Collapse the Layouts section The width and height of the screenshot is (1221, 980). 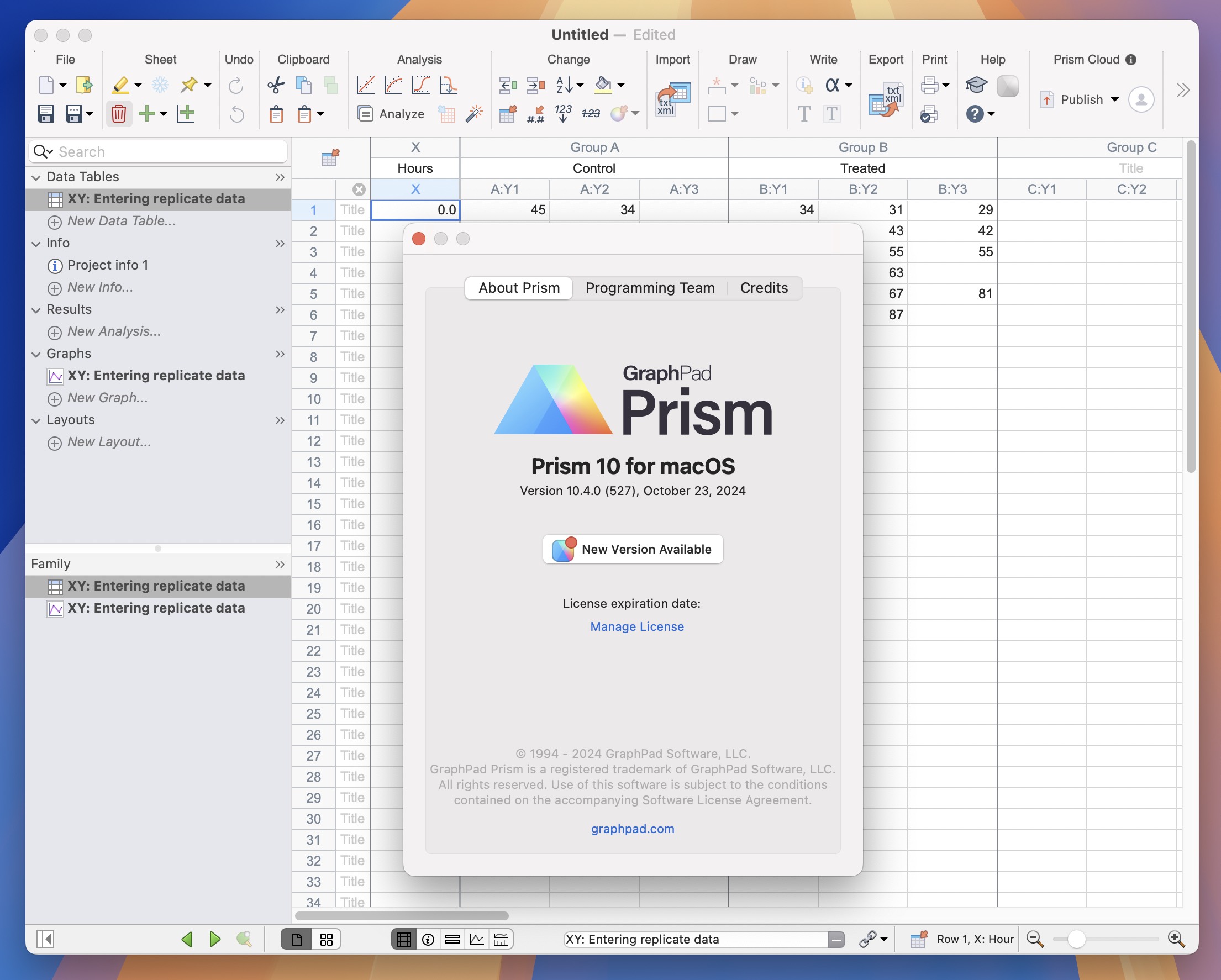[x=36, y=420]
